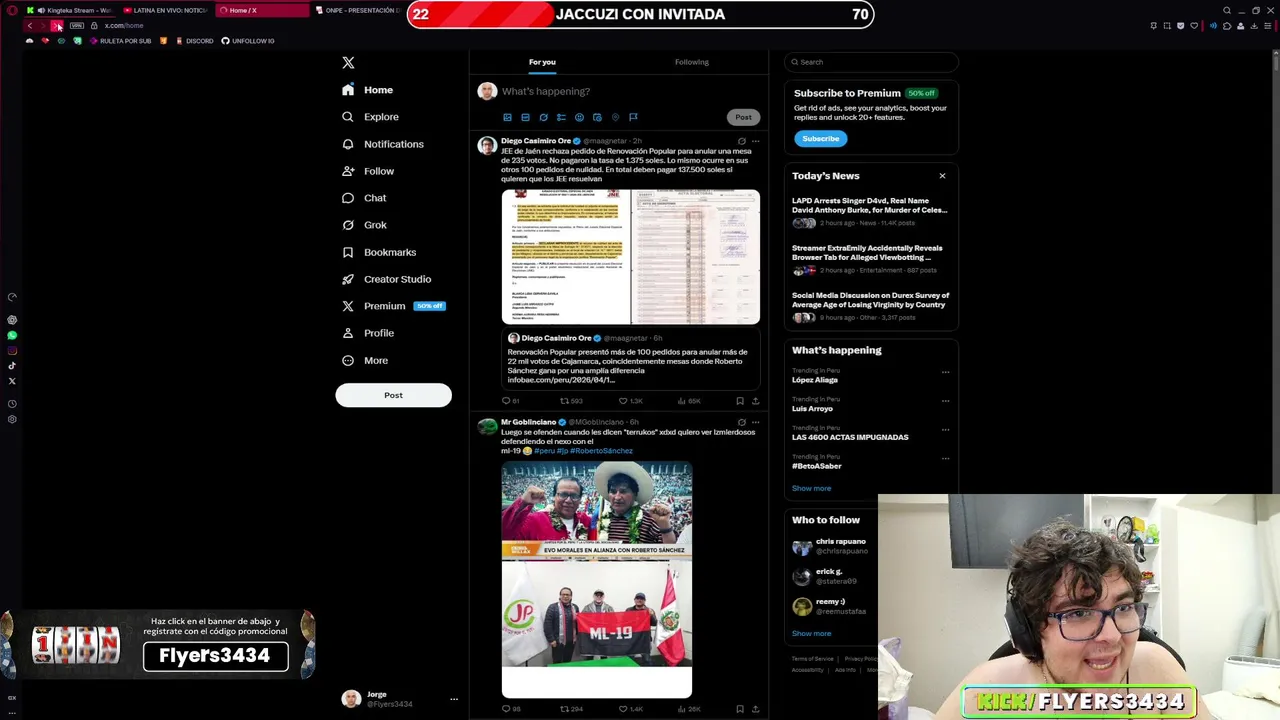
Task: Open Mr Goblinciano's Evo Morales photo
Action: [597, 511]
